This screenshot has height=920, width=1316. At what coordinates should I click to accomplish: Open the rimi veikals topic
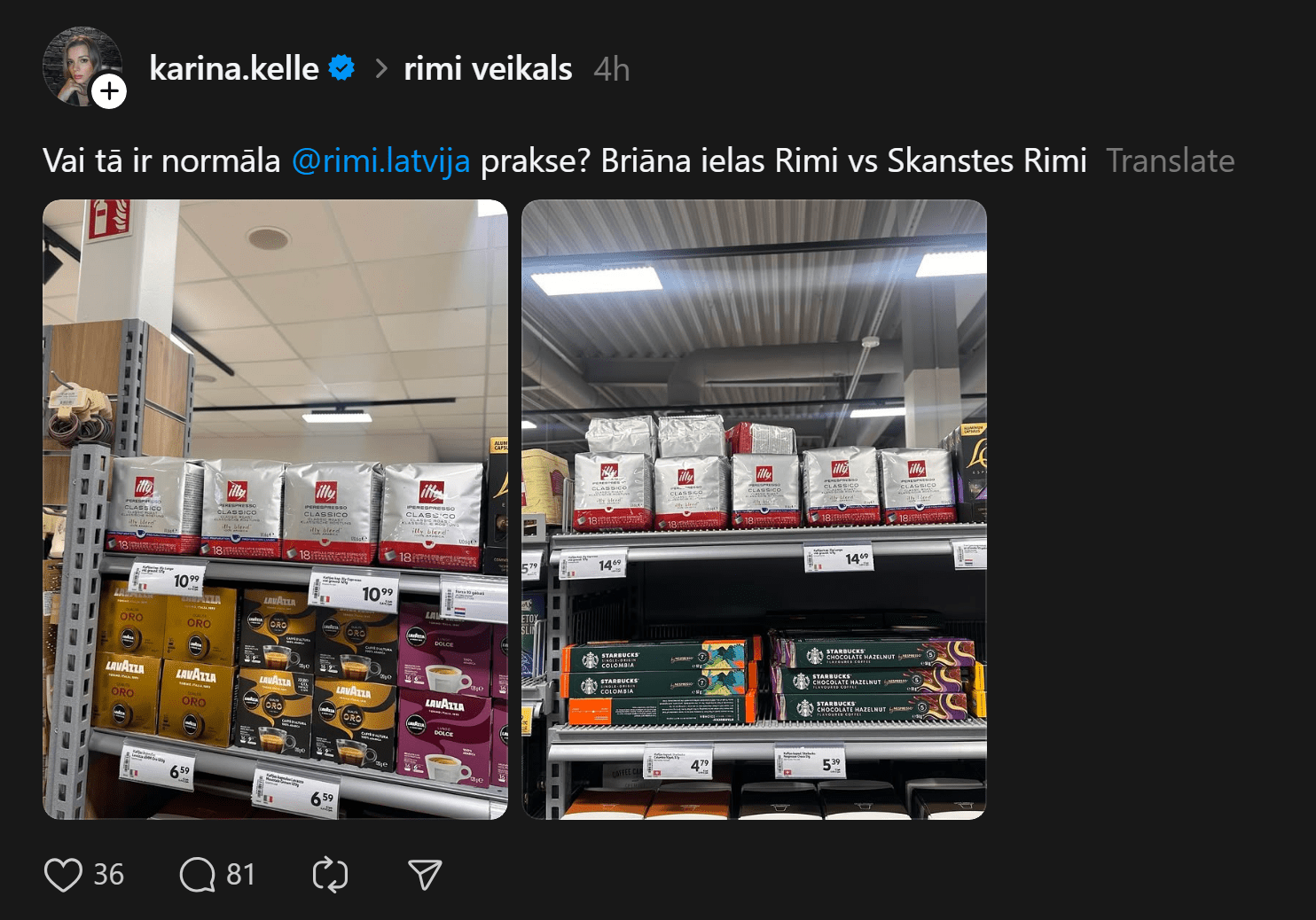[x=488, y=68]
